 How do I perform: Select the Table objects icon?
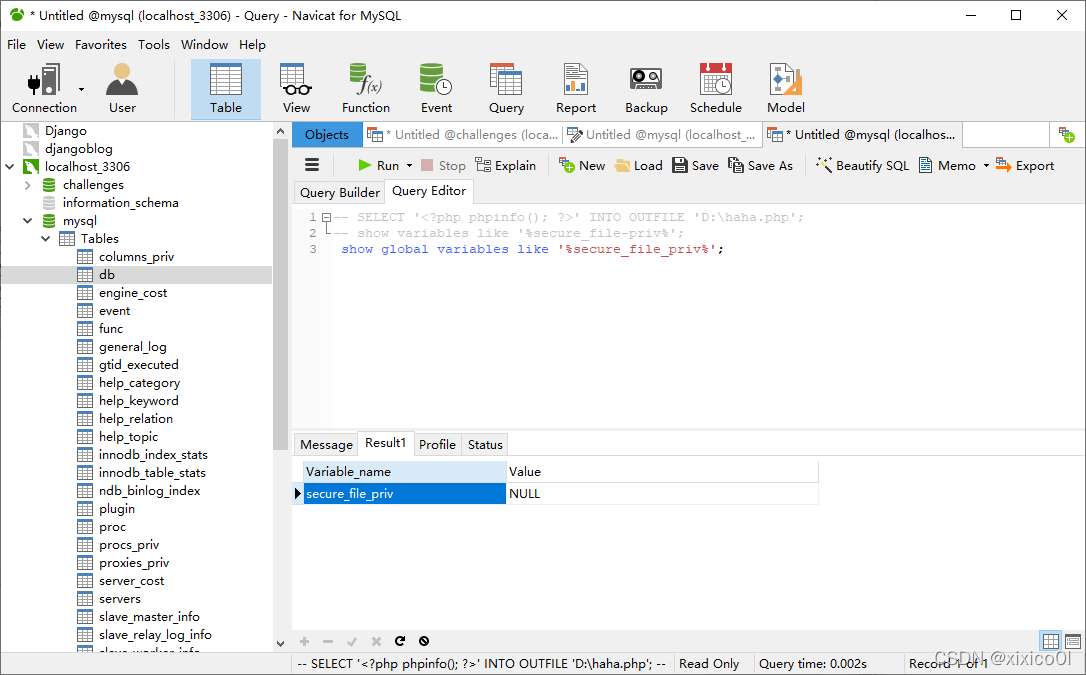point(226,89)
